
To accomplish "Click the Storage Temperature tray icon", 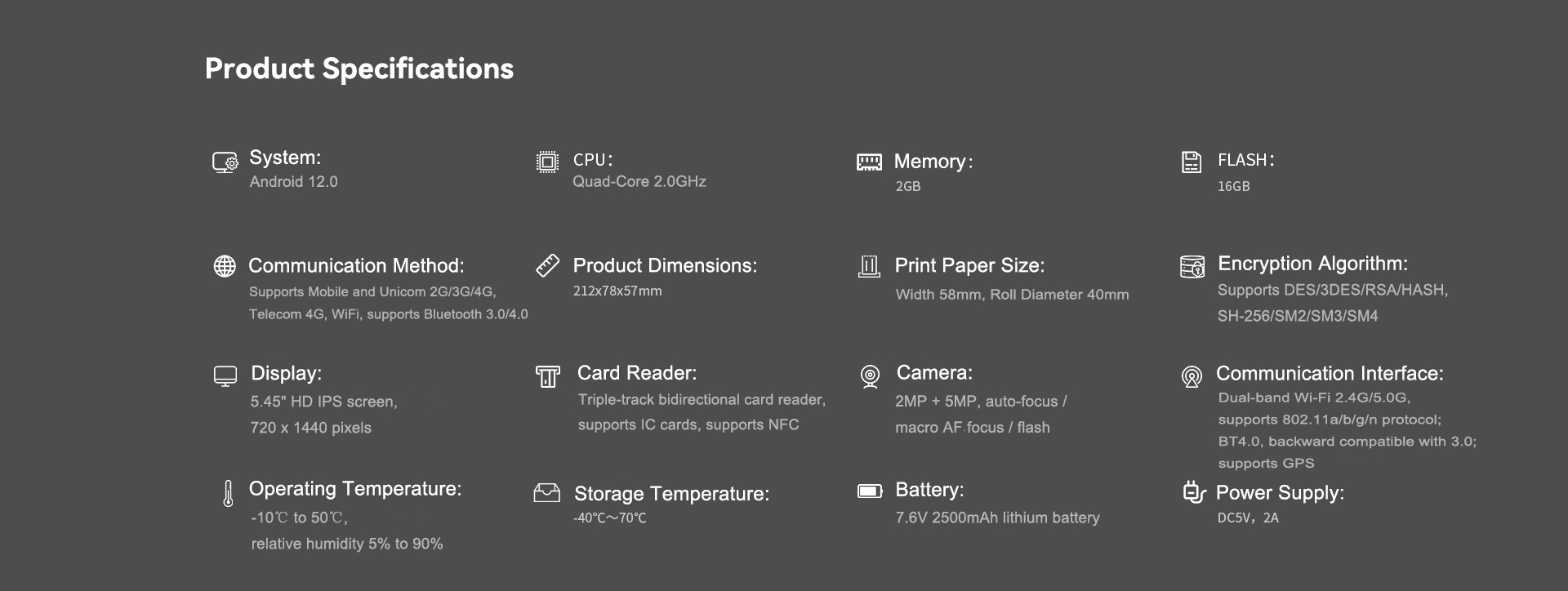I will point(547,492).
